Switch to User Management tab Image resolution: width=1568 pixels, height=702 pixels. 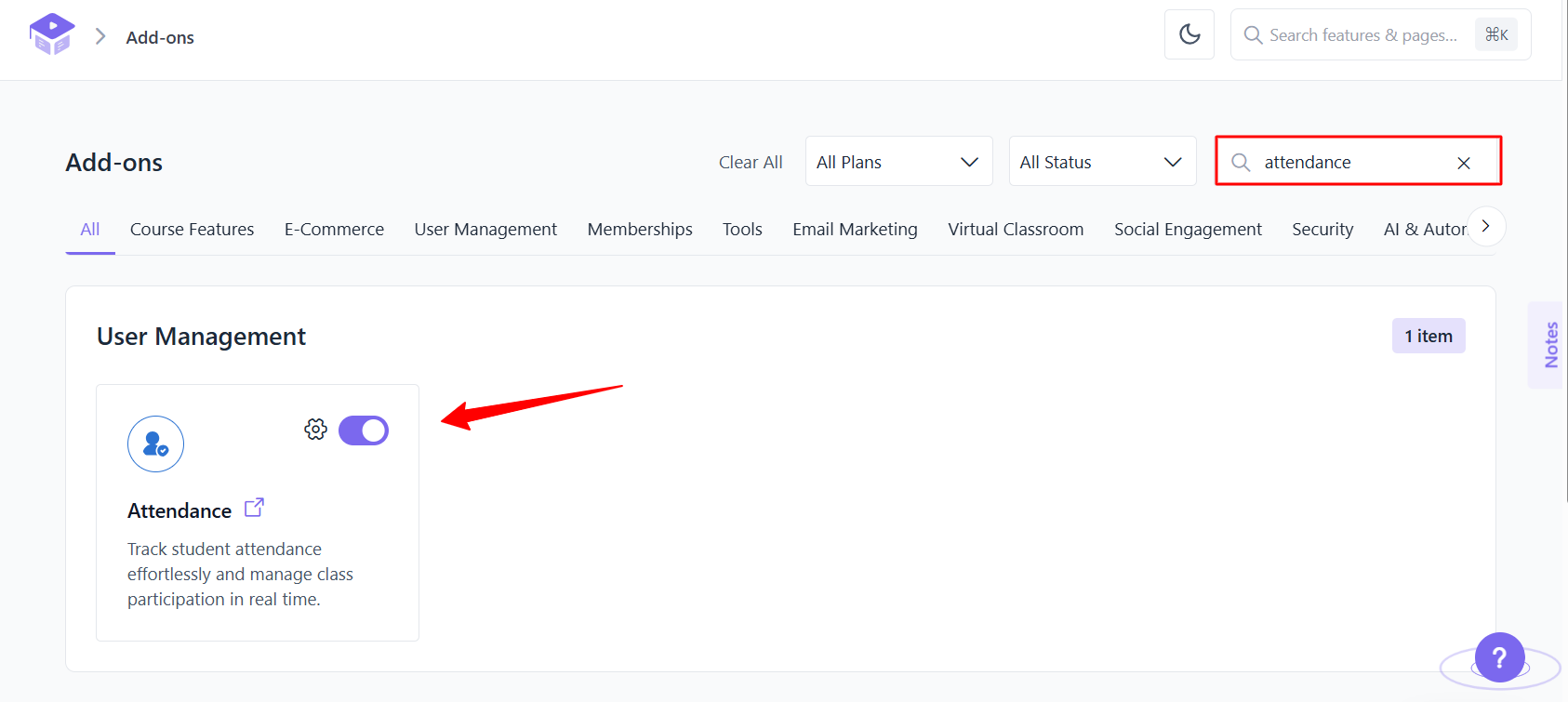point(485,229)
